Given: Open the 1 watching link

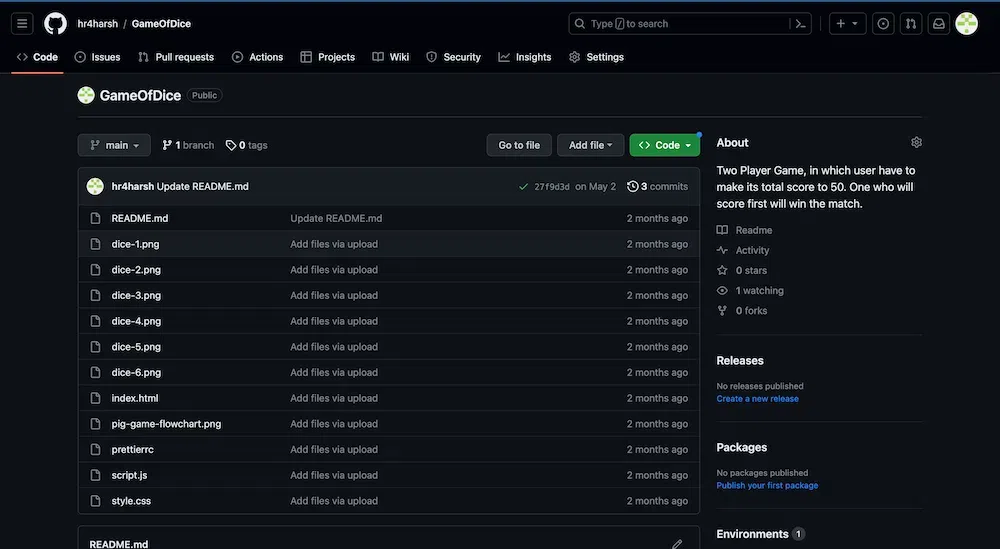Looking at the screenshot, I should 750,291.
